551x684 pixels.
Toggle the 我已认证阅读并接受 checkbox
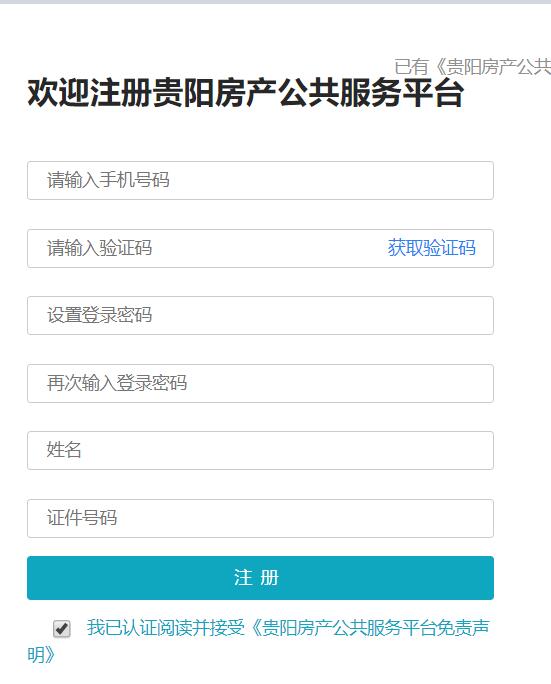click(x=62, y=629)
